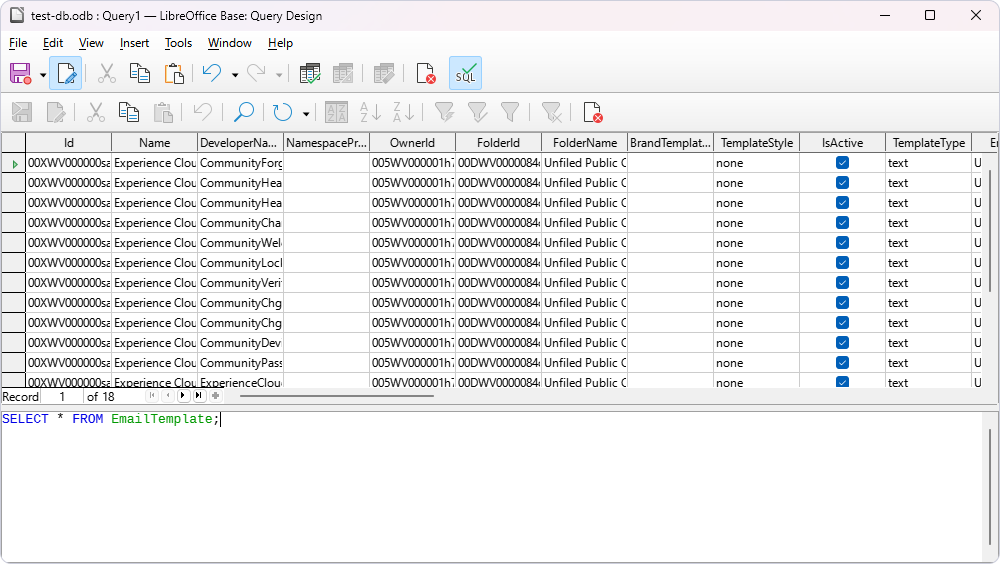Jump to last record navigation button
This screenshot has height=564, width=1000.
[x=198, y=397]
